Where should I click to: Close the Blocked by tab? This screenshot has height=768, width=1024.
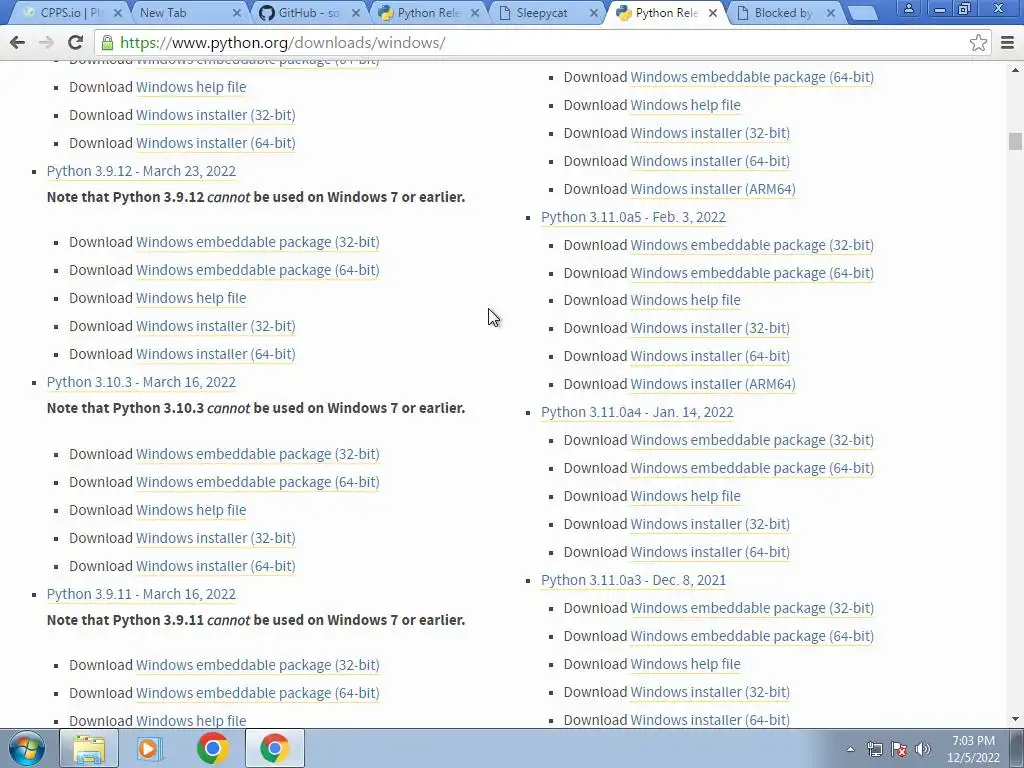click(x=831, y=13)
